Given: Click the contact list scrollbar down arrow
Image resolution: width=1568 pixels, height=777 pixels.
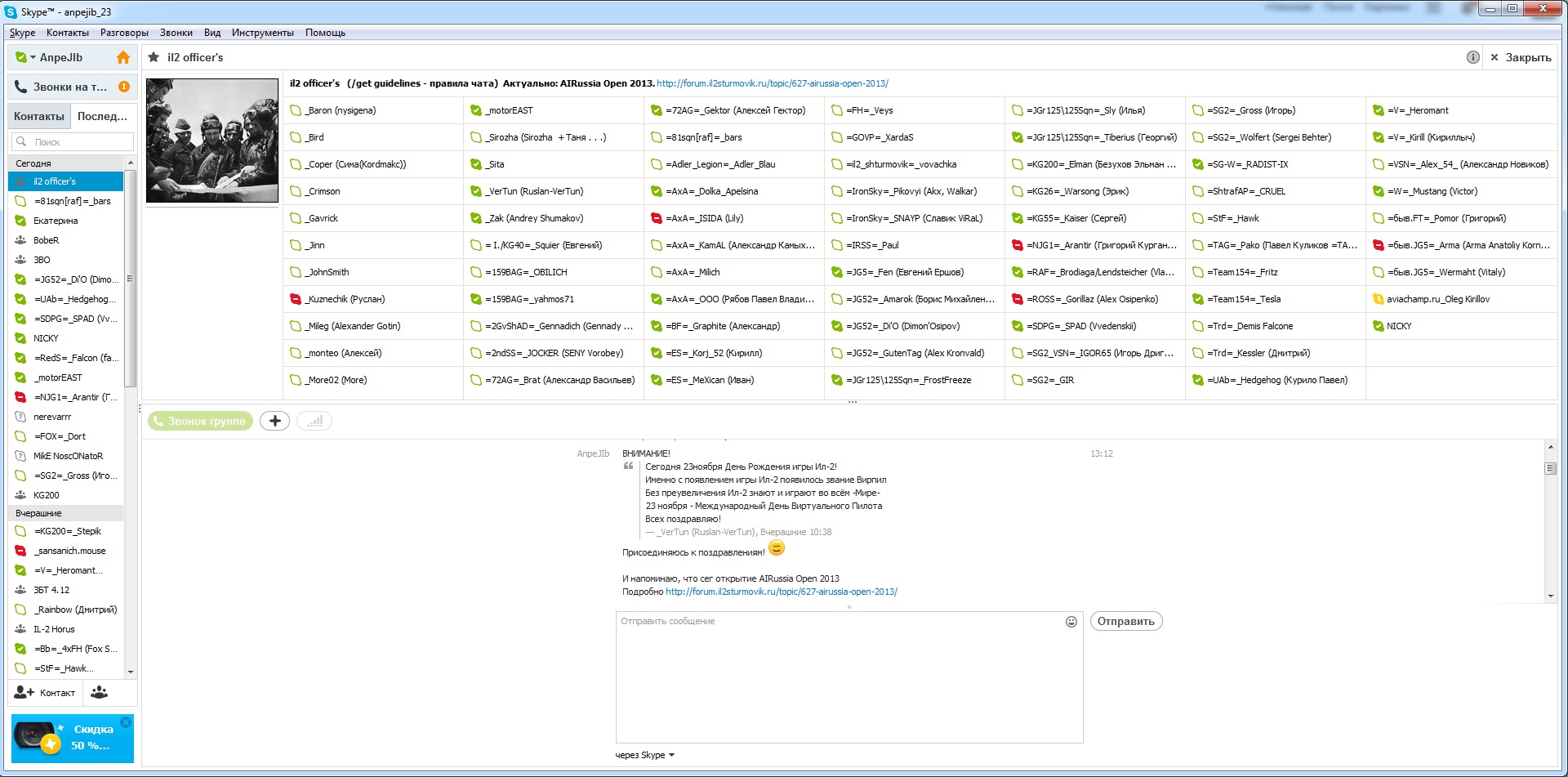Looking at the screenshot, I should [x=131, y=672].
